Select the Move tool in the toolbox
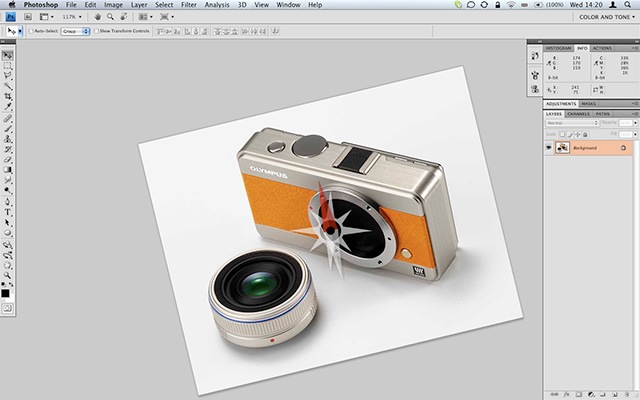Image resolution: width=640 pixels, height=400 pixels. [x=8, y=56]
